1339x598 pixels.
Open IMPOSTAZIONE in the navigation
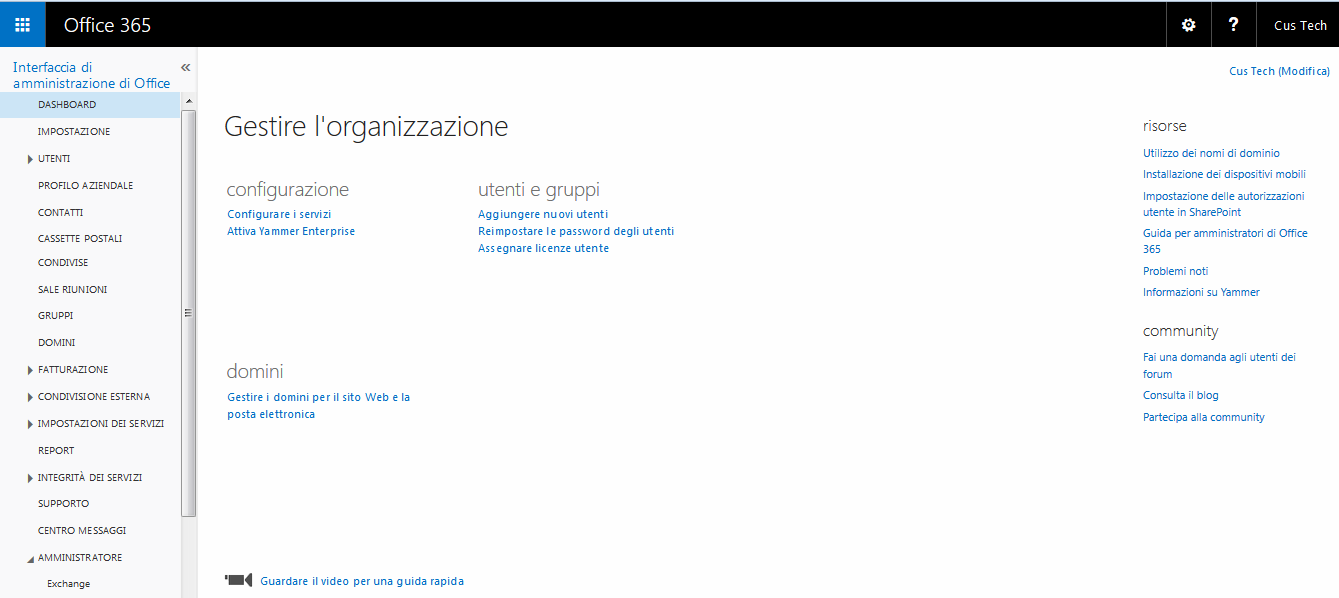74,132
